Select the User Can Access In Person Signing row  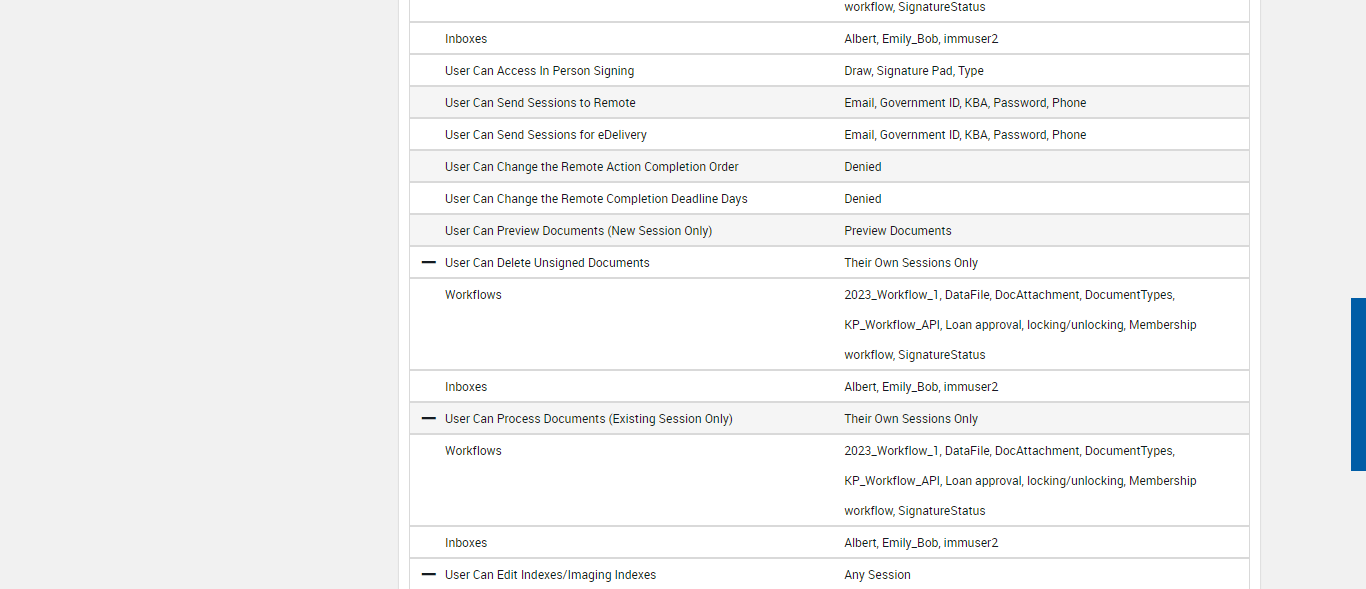tap(539, 71)
